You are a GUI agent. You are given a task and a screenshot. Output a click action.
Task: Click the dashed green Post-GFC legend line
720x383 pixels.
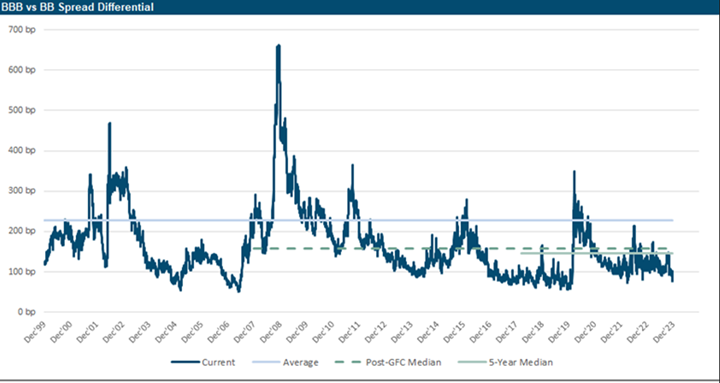click(x=349, y=363)
